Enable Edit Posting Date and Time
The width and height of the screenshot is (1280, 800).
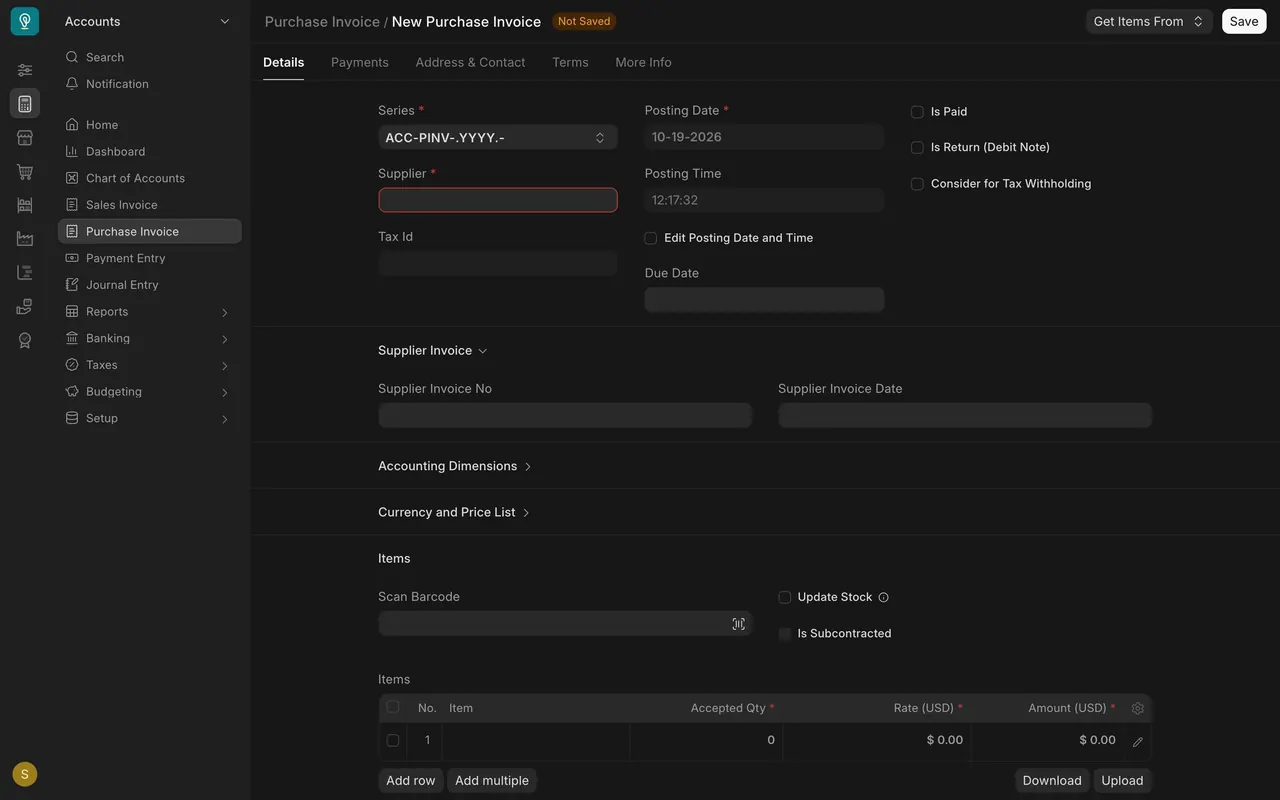point(651,238)
